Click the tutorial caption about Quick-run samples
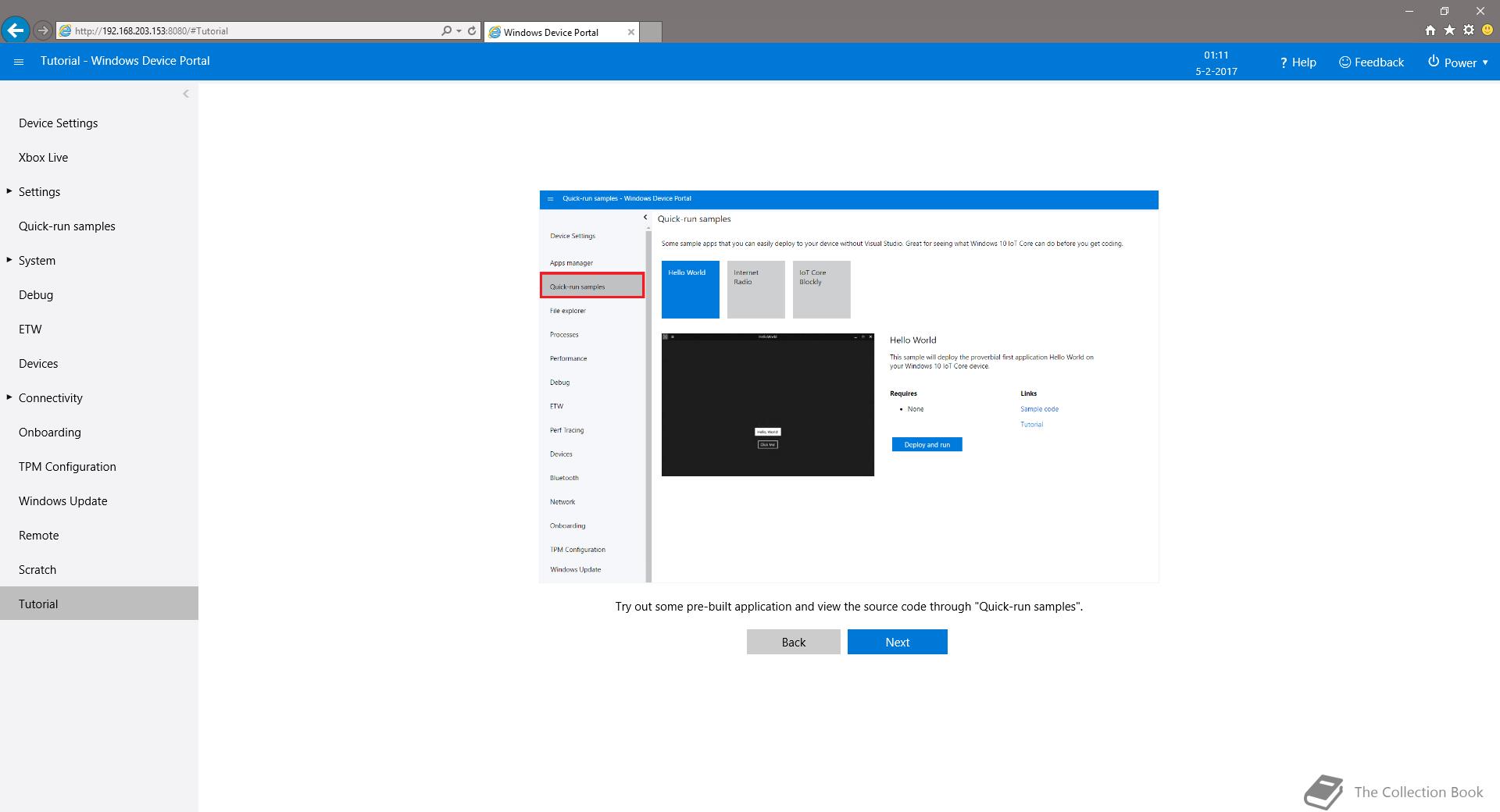1500x812 pixels. click(x=848, y=607)
